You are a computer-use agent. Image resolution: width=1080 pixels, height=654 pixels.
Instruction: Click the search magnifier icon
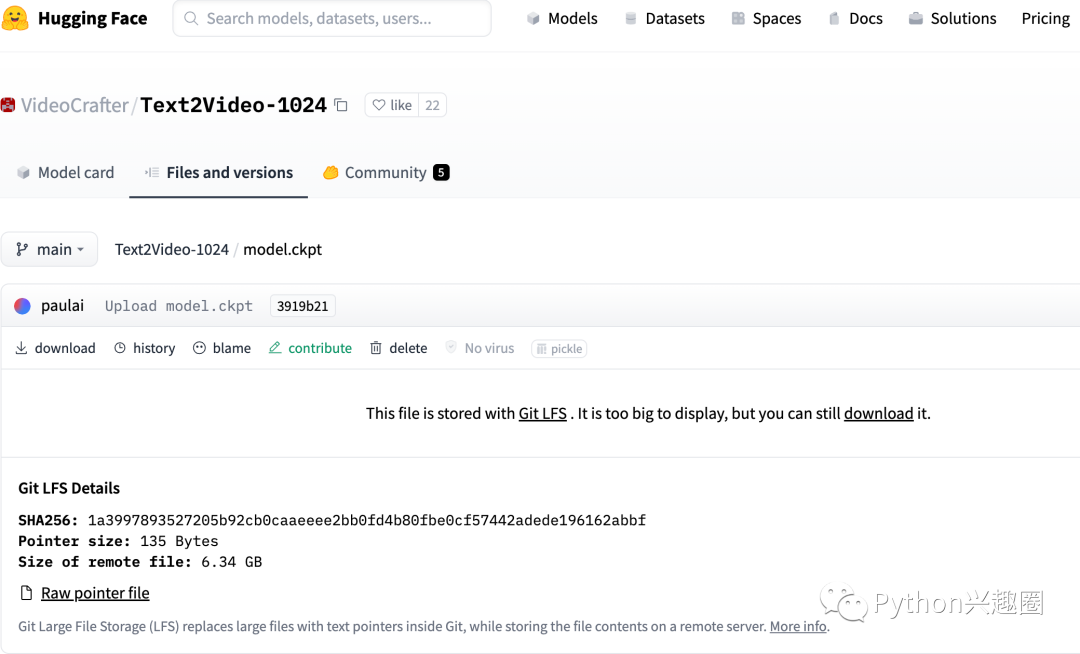click(x=191, y=19)
